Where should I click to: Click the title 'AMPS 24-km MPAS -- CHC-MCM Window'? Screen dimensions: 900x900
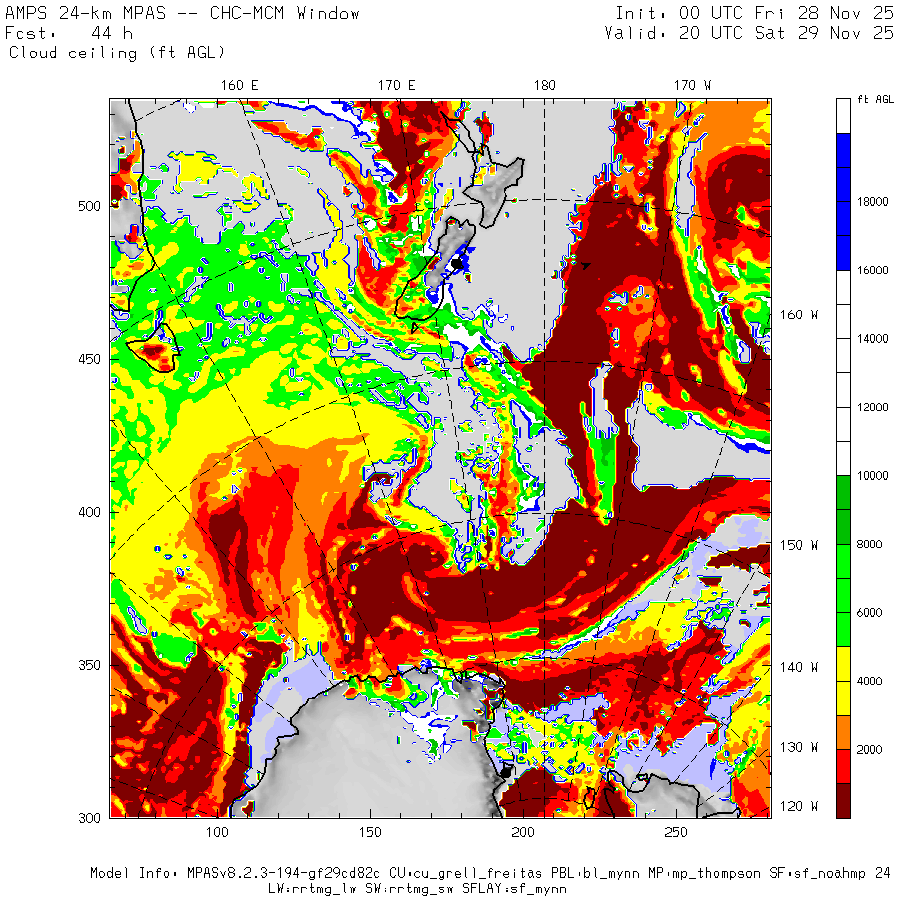point(182,13)
